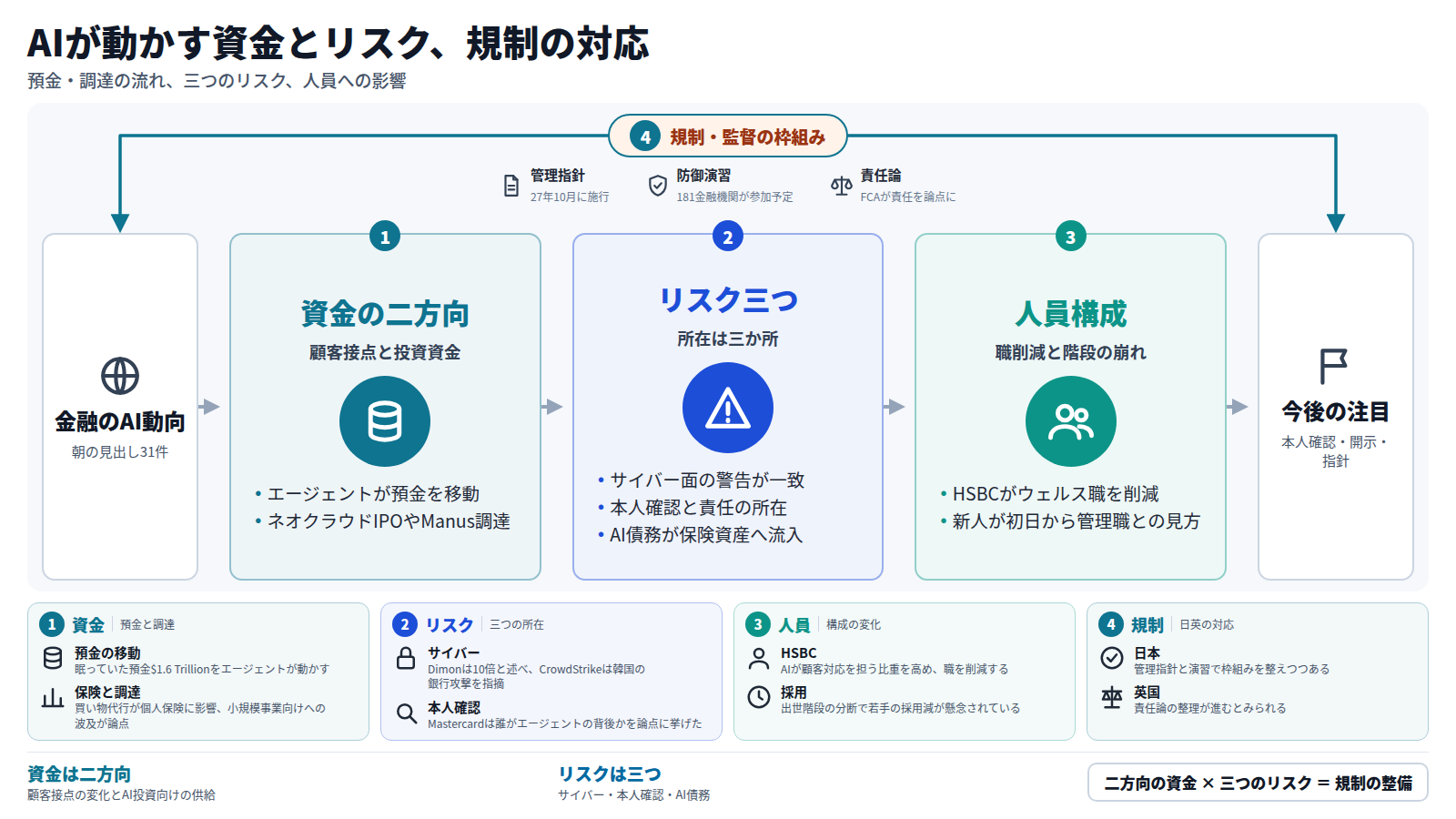Image resolution: width=1456 pixels, height=819 pixels.
Task: Click the clock icon beside 採用
Action: point(759,697)
